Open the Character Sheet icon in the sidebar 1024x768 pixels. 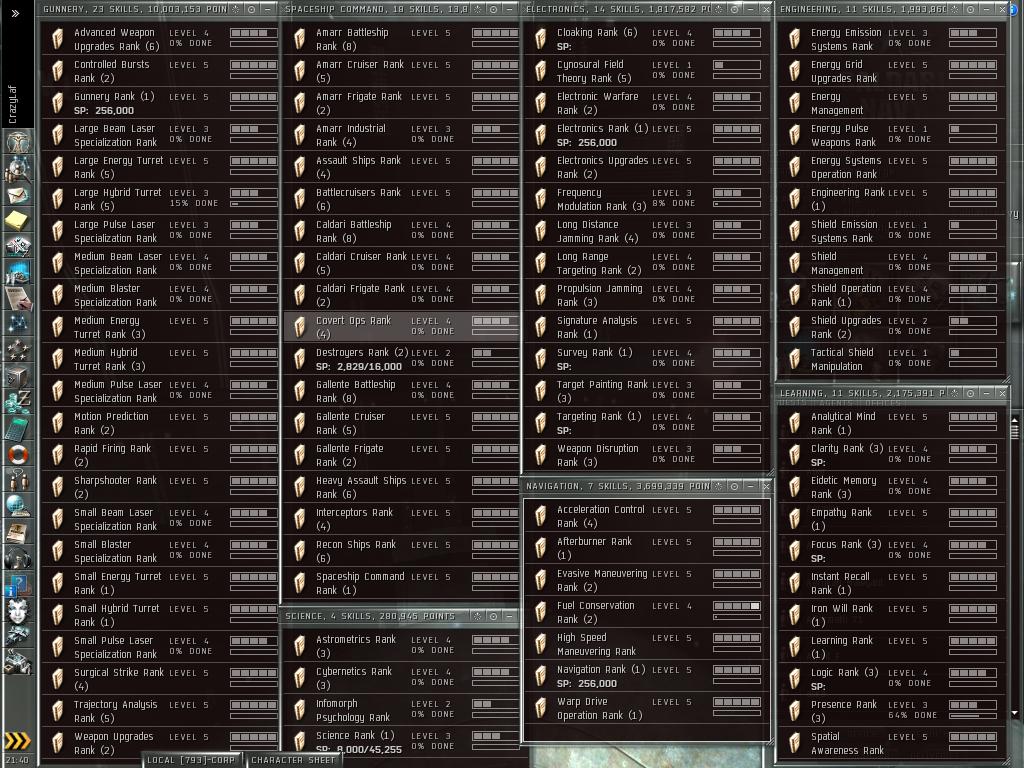tap(18, 142)
